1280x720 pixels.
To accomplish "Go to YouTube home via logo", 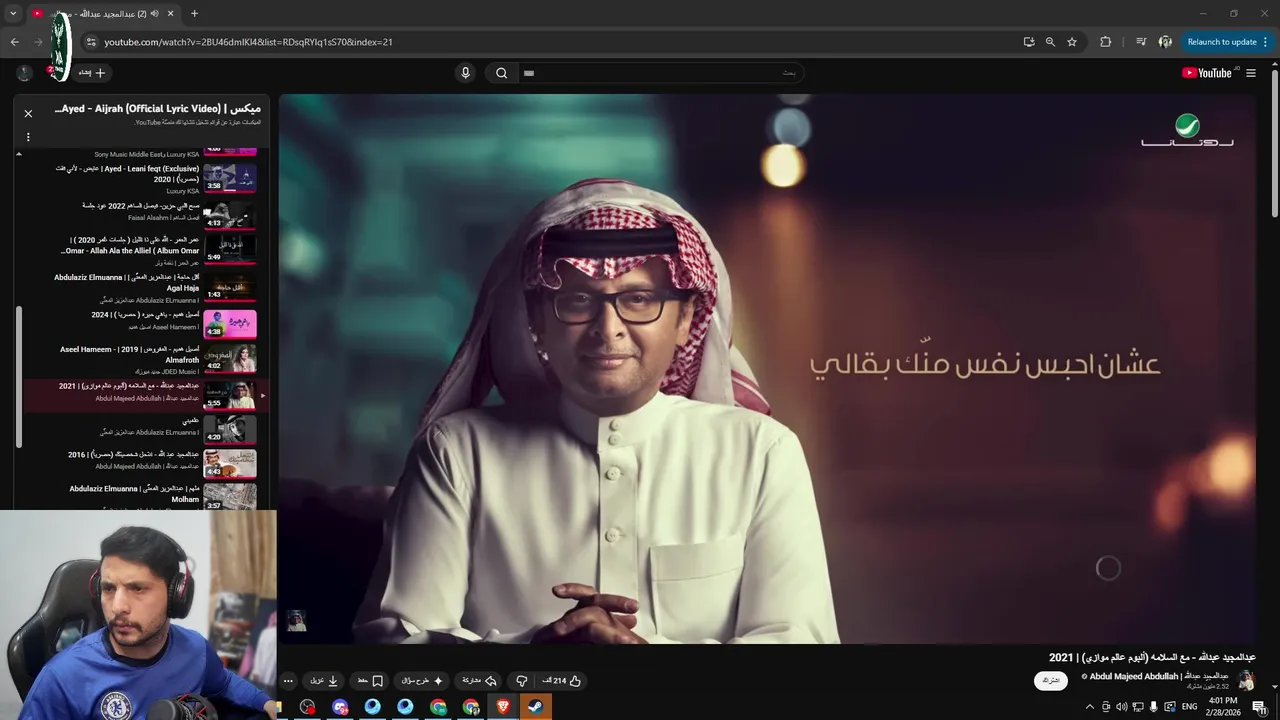I will (x=1208, y=73).
